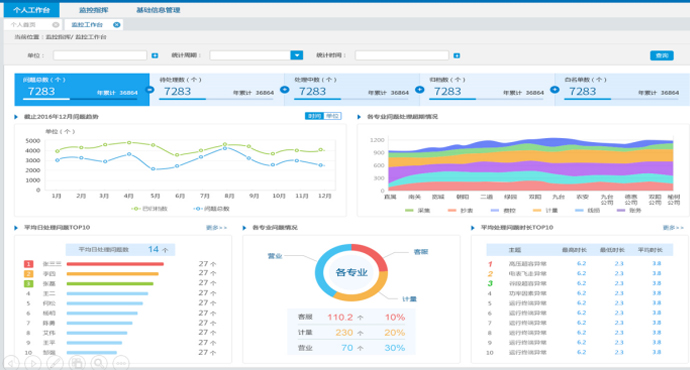The width and height of the screenshot is (690, 370).
Task: Click the plus icon beside 统计时间 field
Action: click(457, 55)
